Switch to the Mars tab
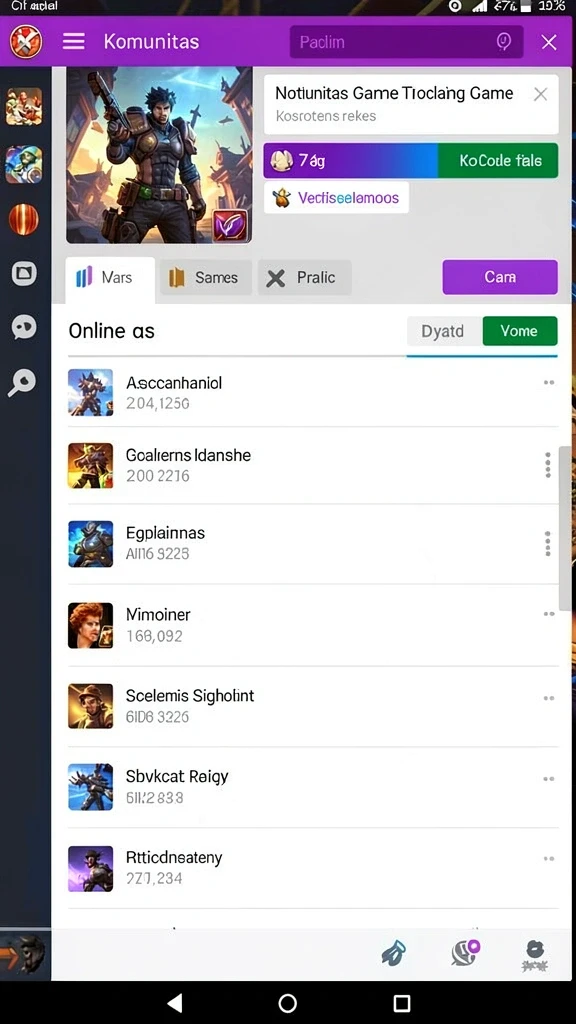The image size is (576, 1024). click(x=110, y=278)
